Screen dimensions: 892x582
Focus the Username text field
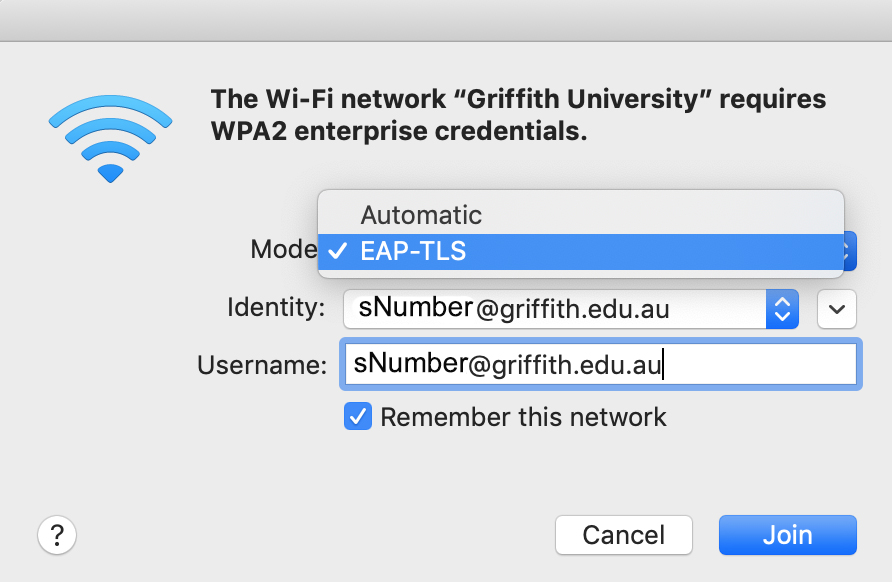[600, 365]
